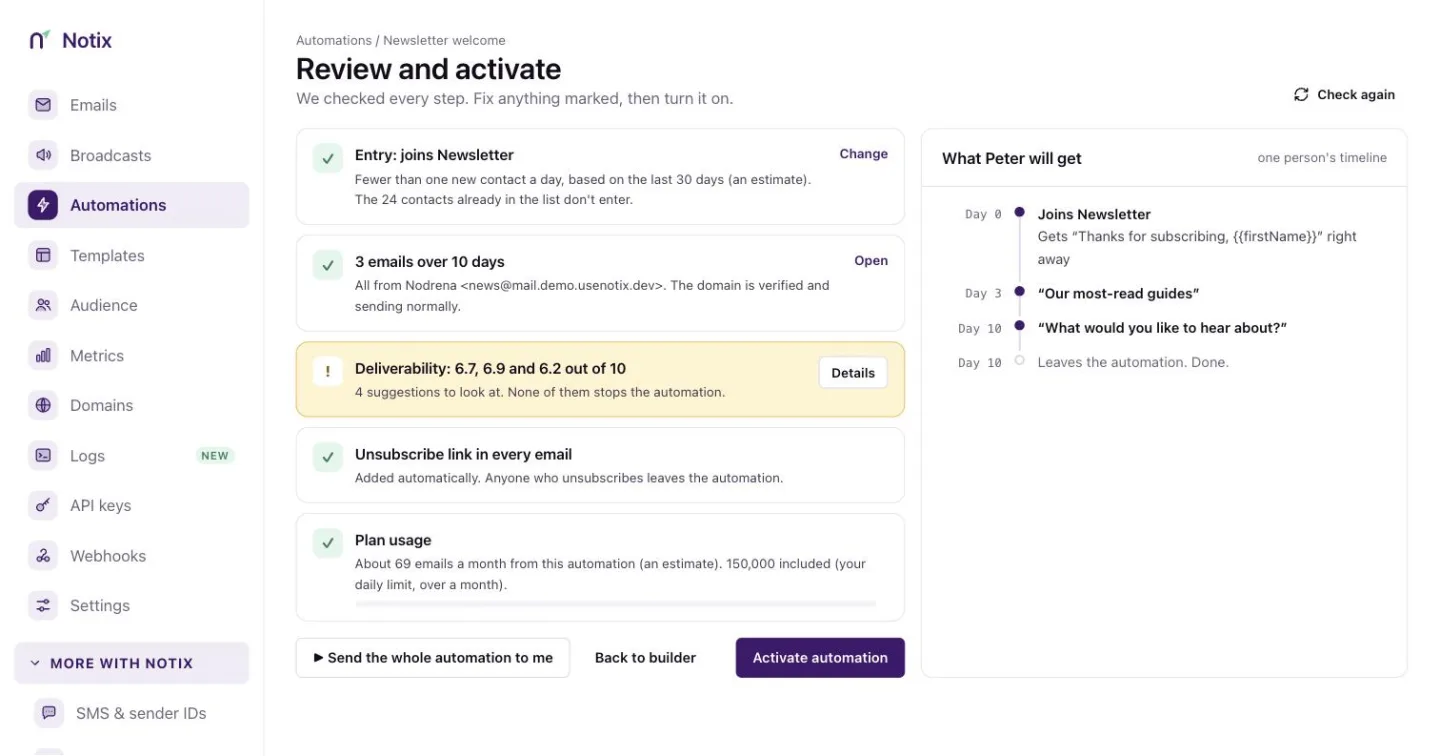View Deliverability Details
This screenshot has width=1440, height=756.
click(x=853, y=373)
